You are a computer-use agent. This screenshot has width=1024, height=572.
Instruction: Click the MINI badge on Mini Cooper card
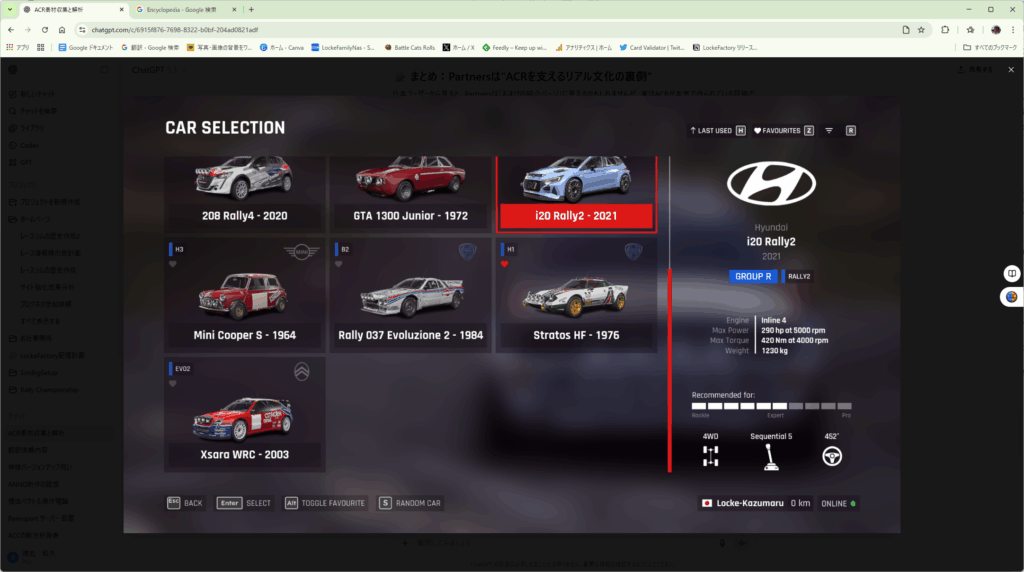(x=300, y=250)
